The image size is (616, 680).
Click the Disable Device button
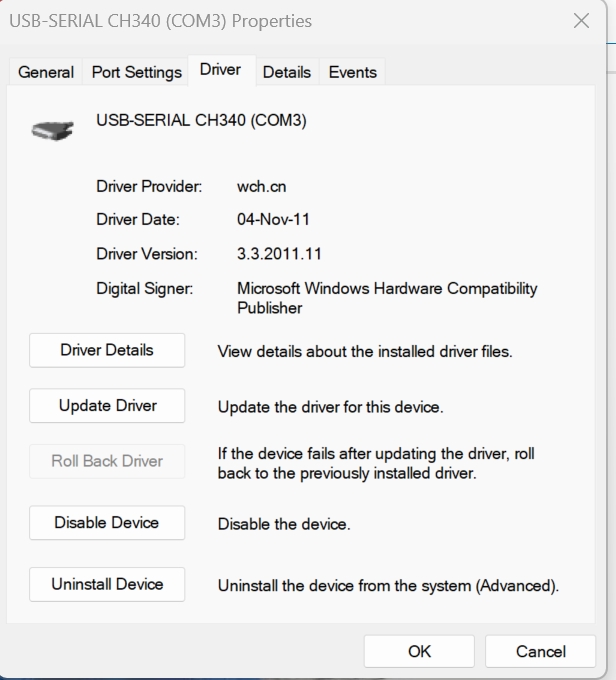coord(107,522)
